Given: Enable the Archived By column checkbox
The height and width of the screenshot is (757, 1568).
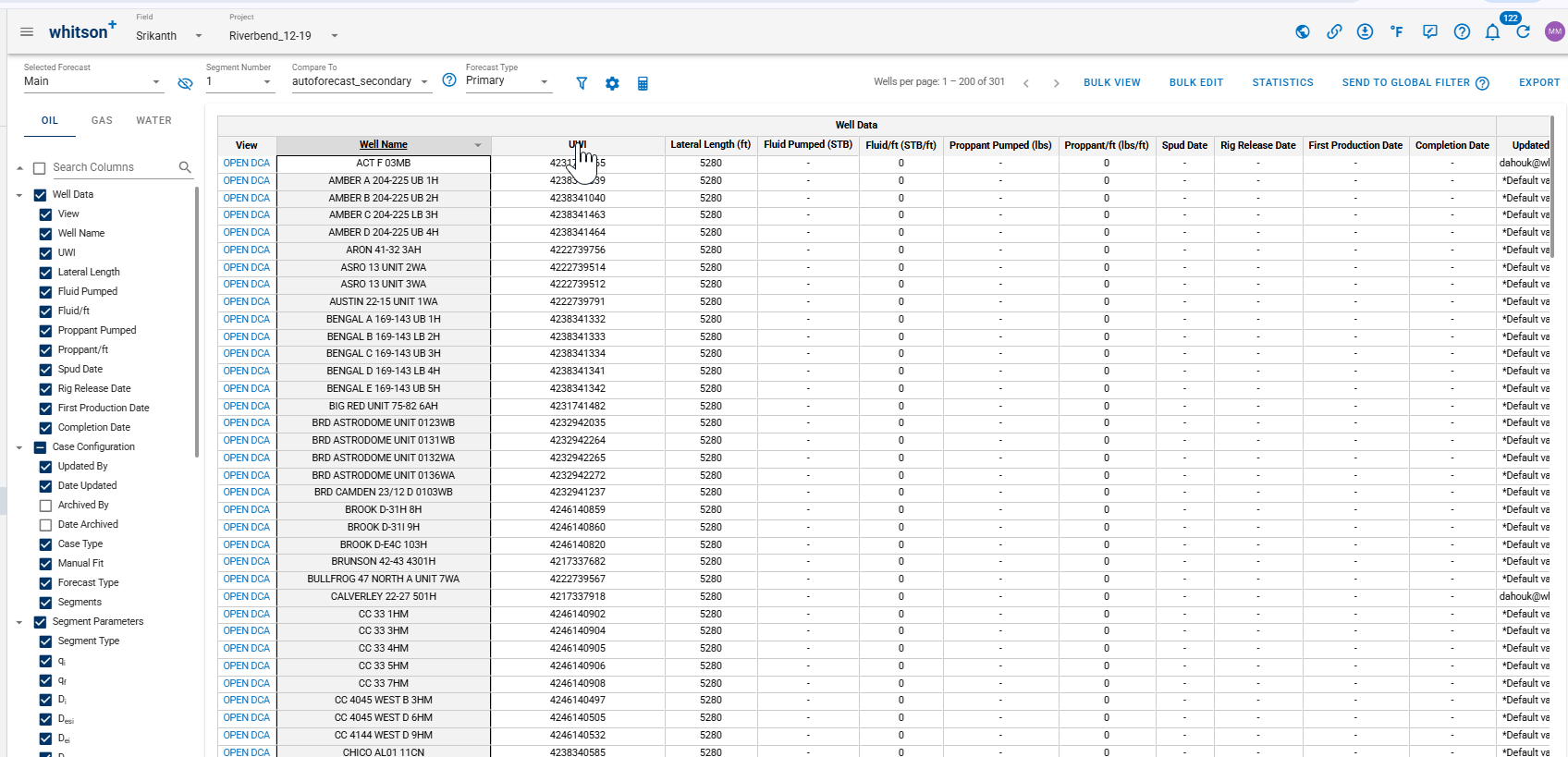Looking at the screenshot, I should 45,506.
